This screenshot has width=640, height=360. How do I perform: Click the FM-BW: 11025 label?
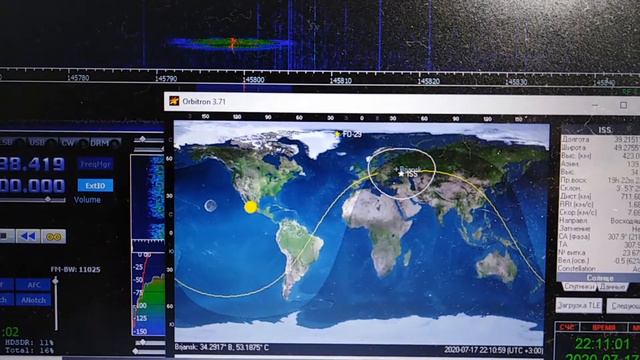[x=76, y=269]
